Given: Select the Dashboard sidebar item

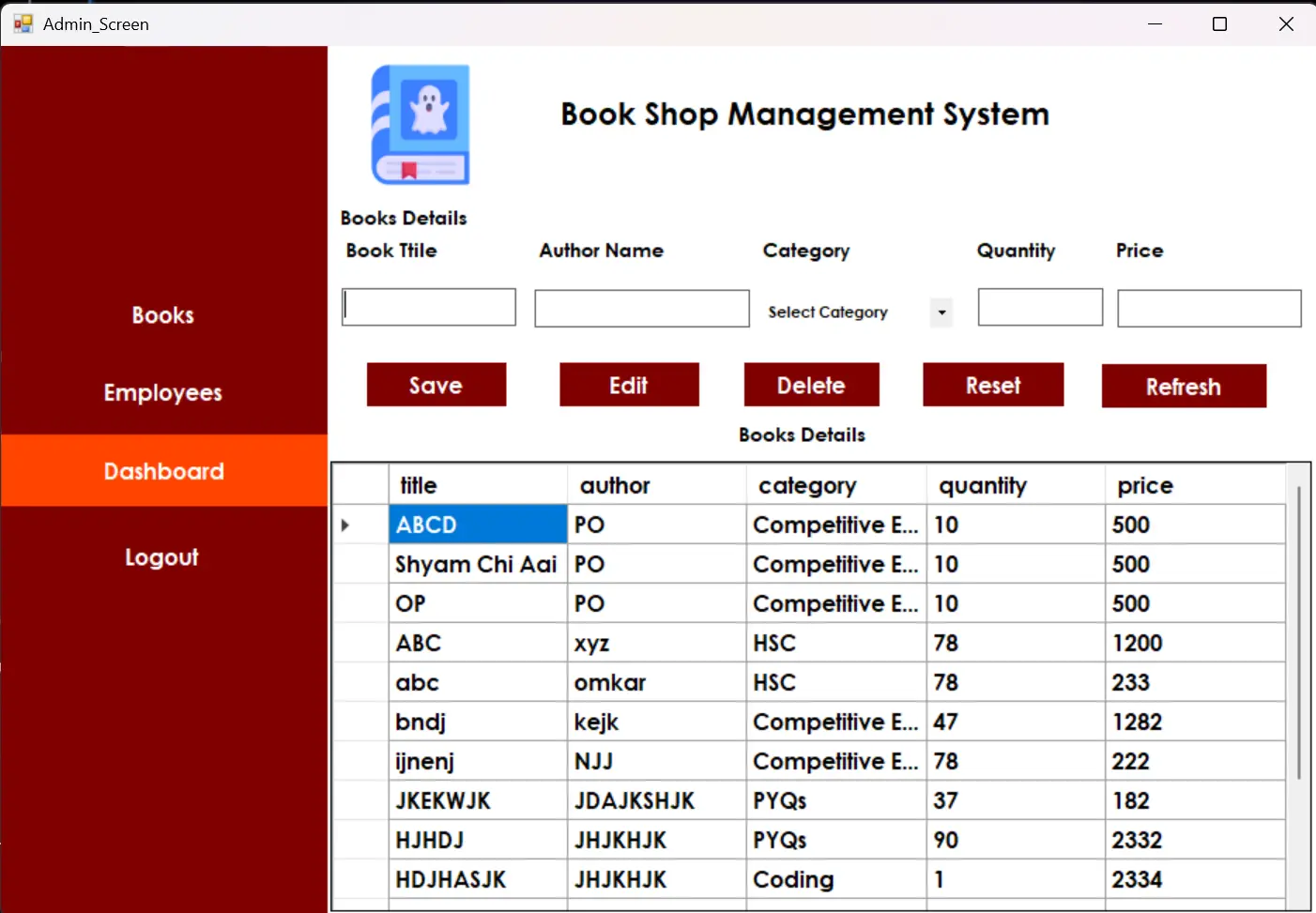Looking at the screenshot, I should click(x=163, y=471).
